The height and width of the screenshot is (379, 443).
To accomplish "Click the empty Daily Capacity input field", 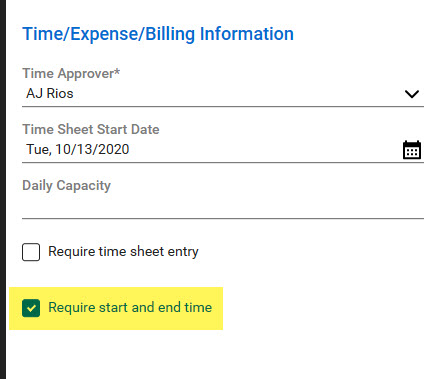I will tap(223, 206).
